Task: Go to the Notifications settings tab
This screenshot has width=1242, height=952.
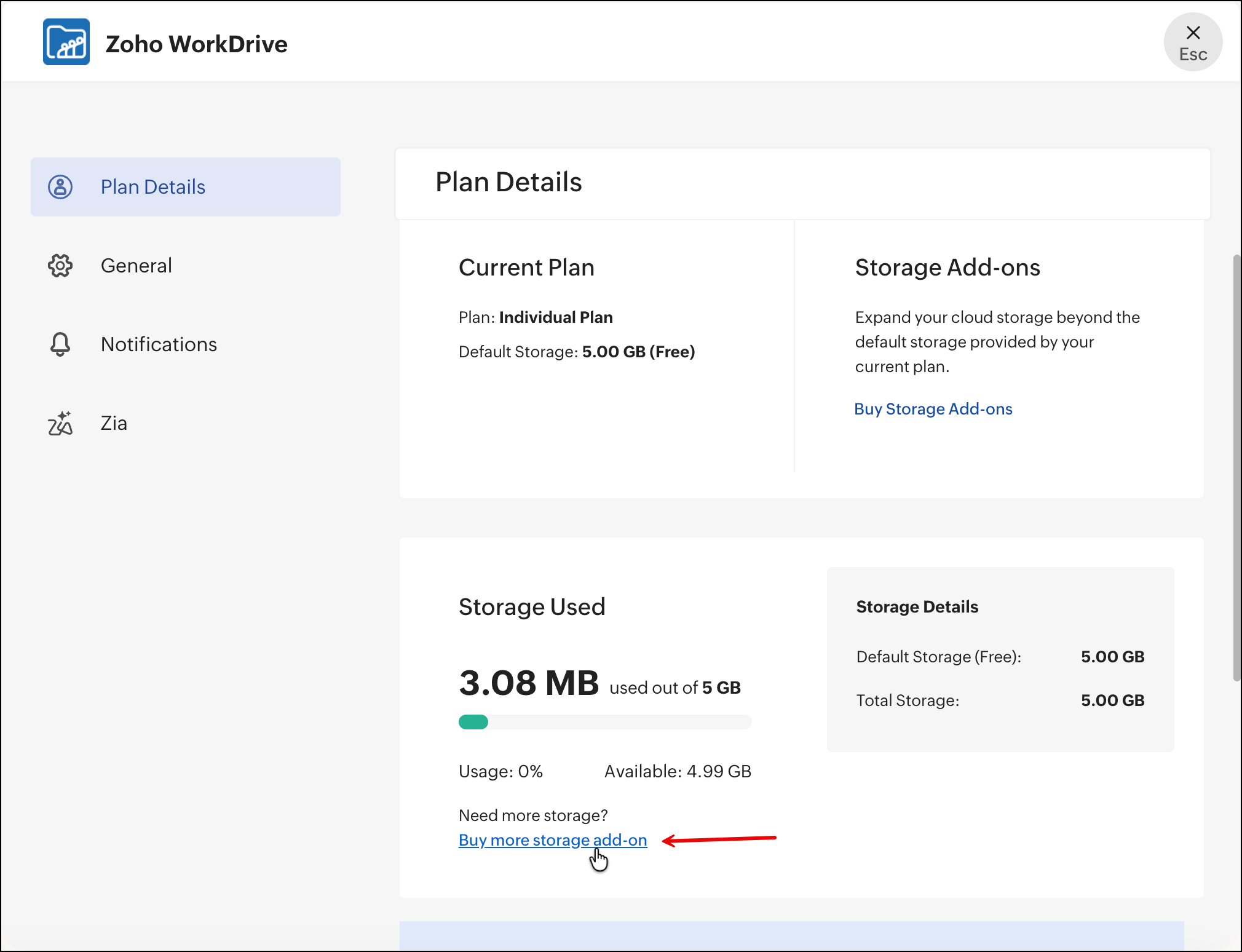Action: [159, 344]
